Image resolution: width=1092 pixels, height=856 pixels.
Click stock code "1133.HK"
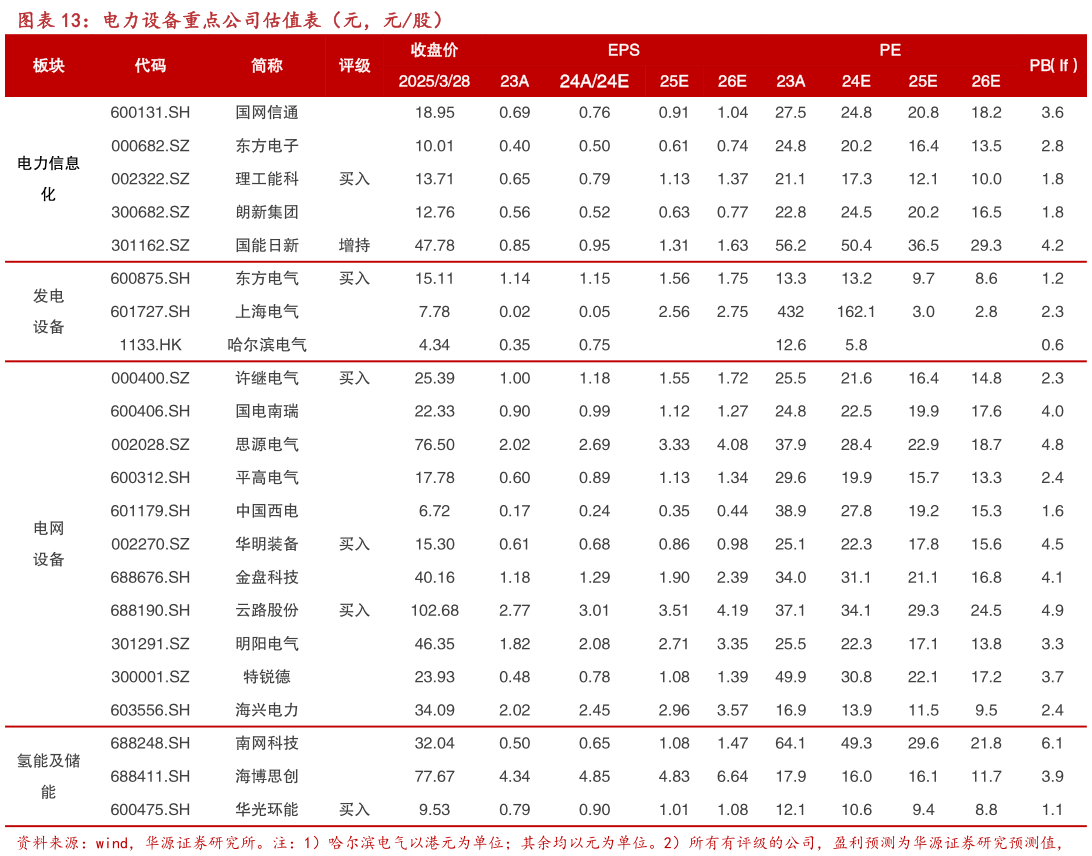(150, 345)
